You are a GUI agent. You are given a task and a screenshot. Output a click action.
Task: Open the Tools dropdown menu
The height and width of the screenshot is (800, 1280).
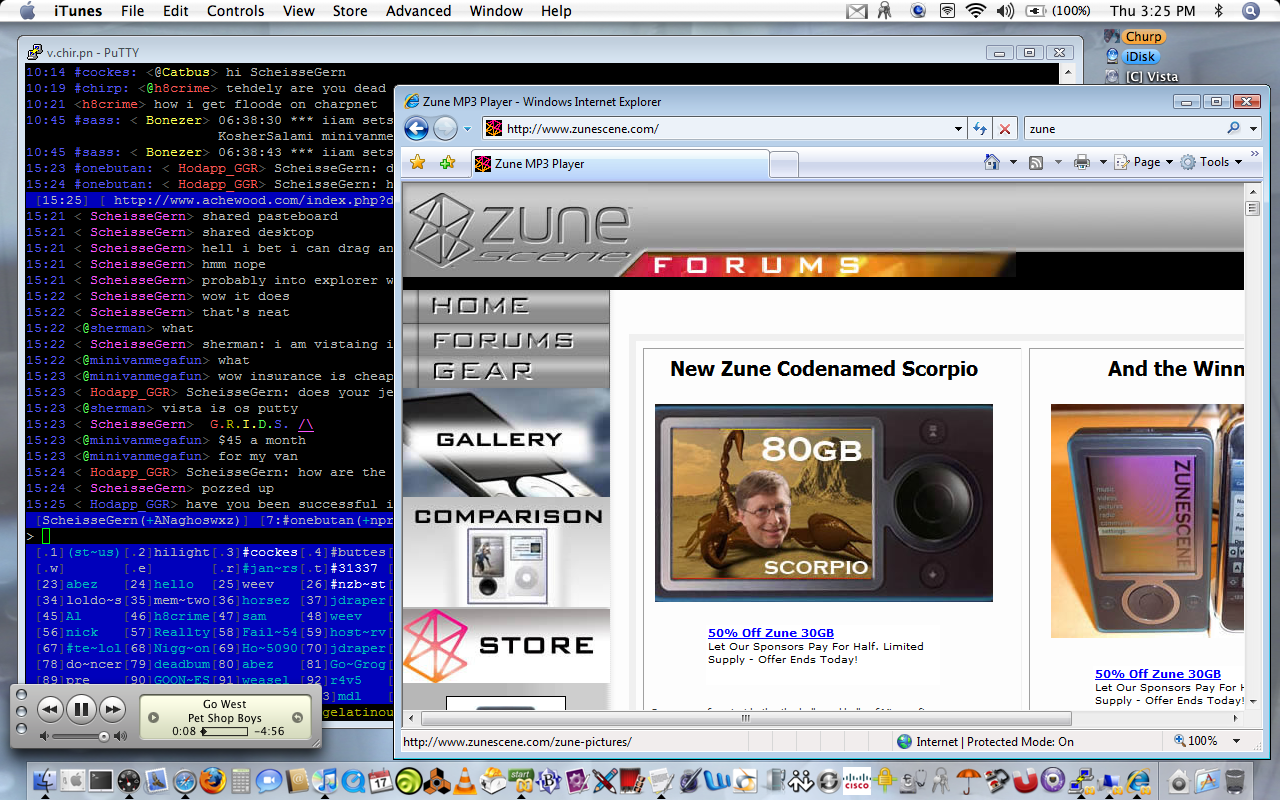(1213, 162)
